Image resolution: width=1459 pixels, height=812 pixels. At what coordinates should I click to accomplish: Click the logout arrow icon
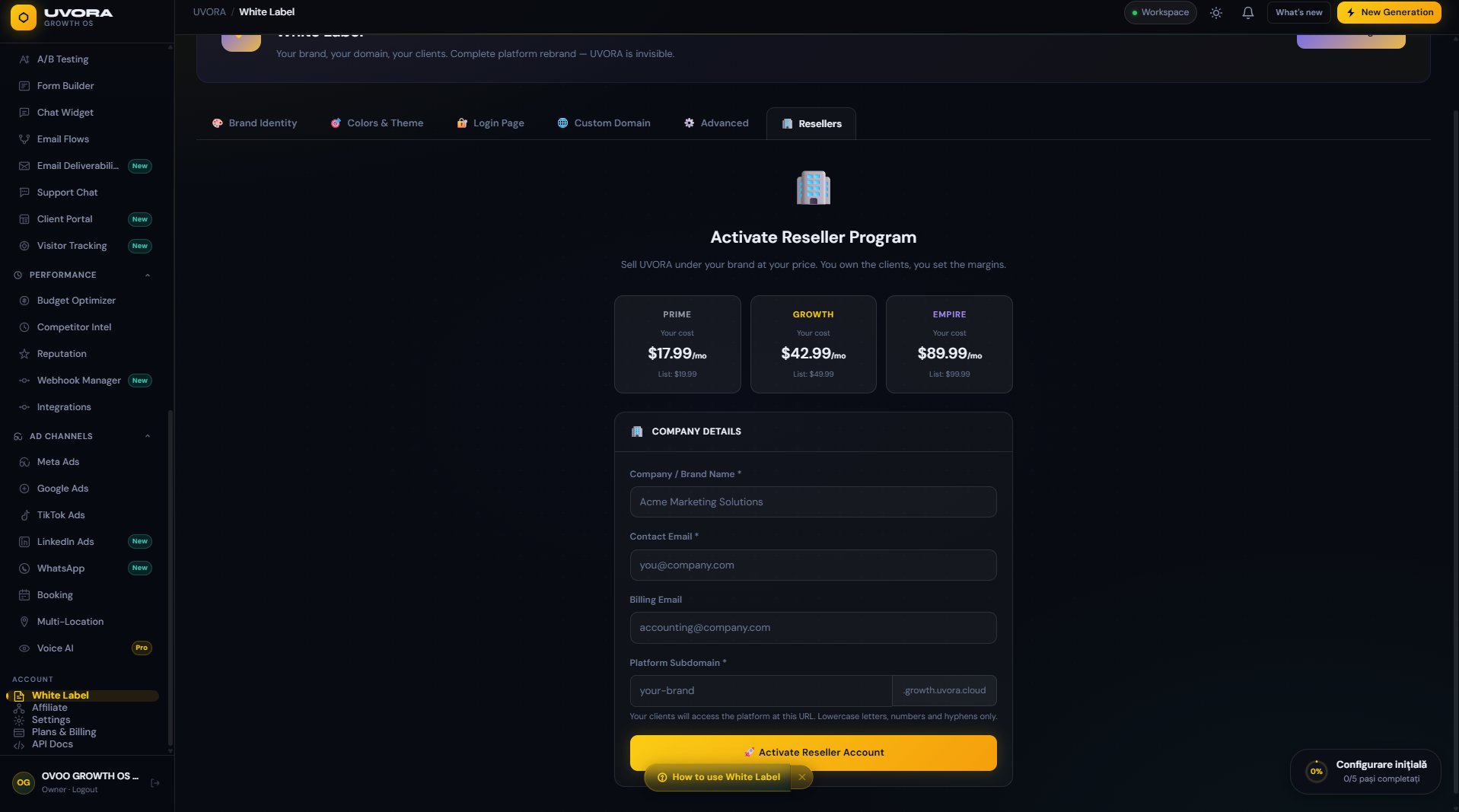[x=155, y=783]
